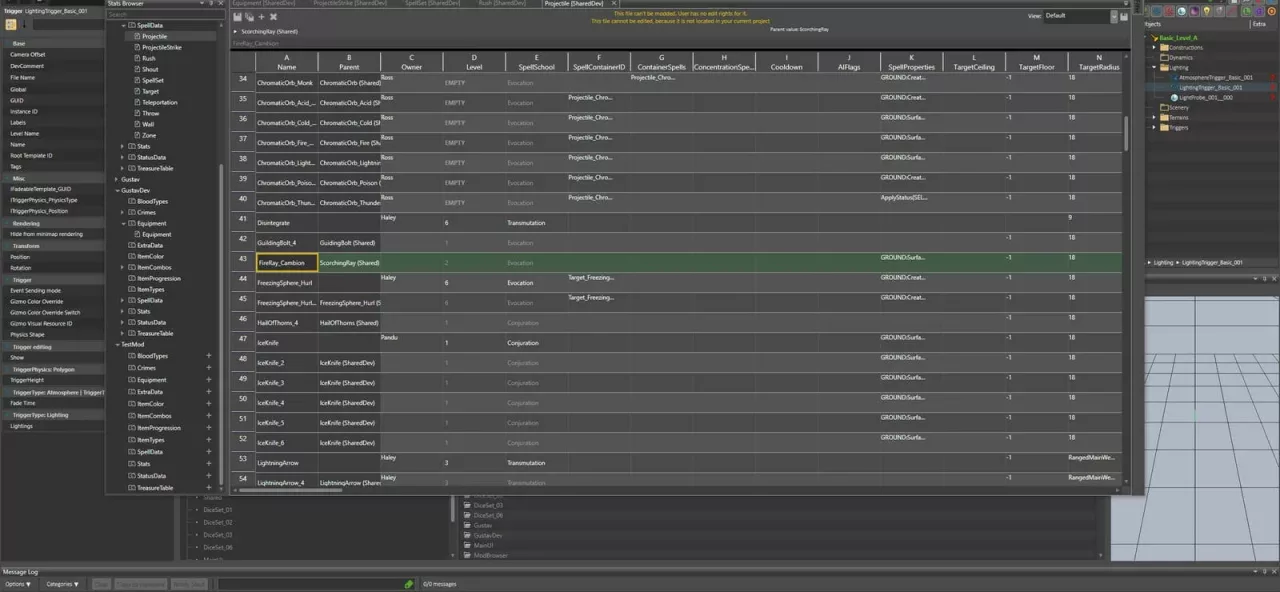Add new Equipment file under TestMod
The height and width of the screenshot is (592, 1280).
coord(209,380)
